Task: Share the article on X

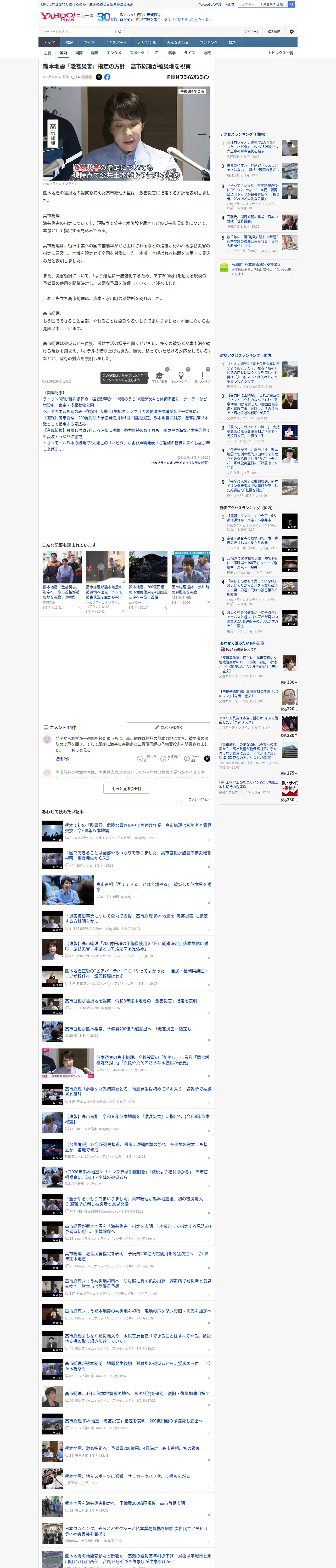Action: click(99, 77)
